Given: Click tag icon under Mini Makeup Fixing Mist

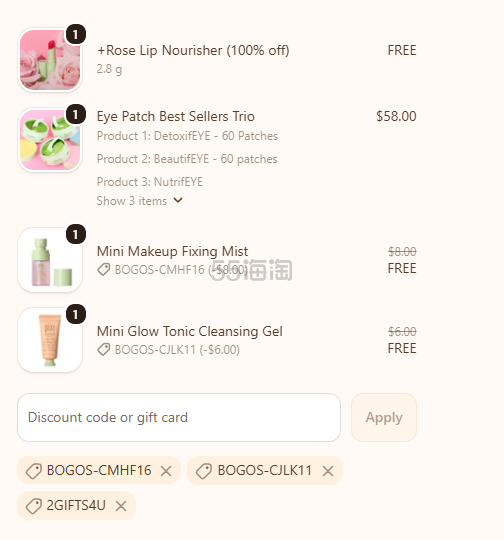Looking at the screenshot, I should point(104,270).
